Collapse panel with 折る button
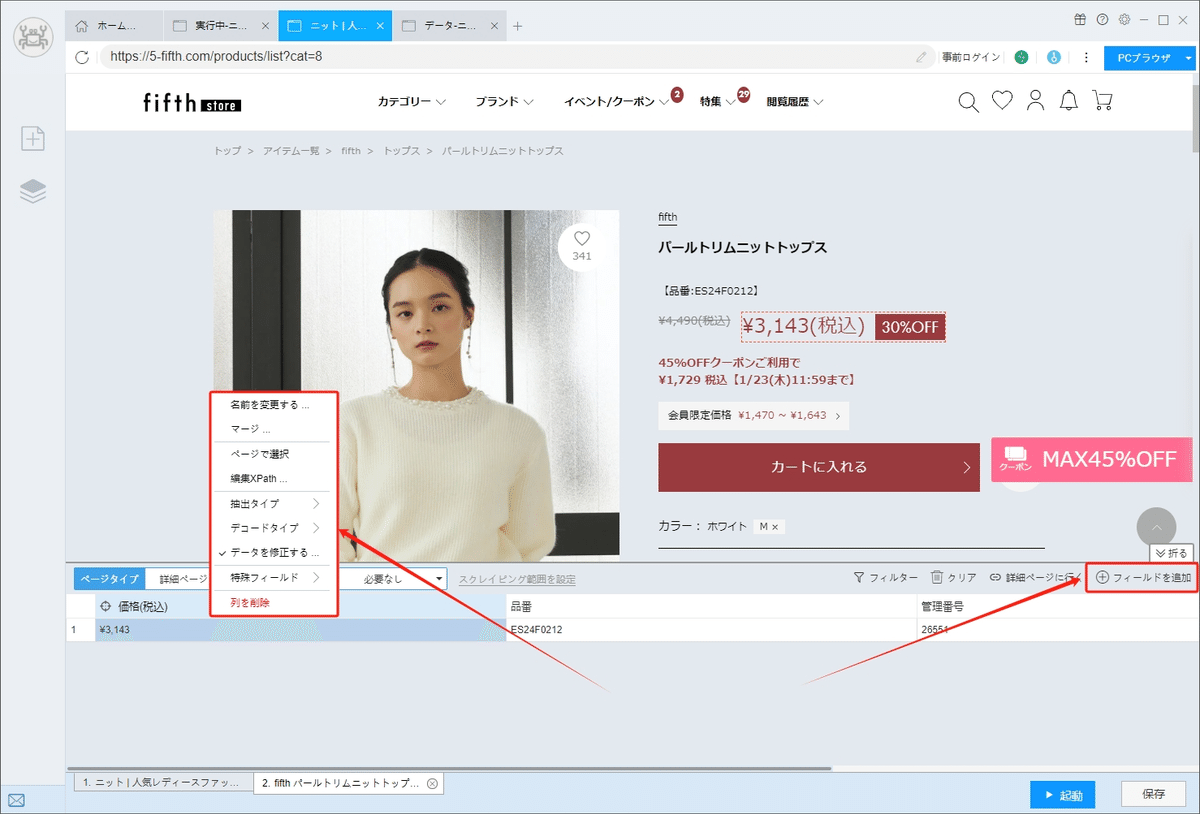 tap(1171, 552)
